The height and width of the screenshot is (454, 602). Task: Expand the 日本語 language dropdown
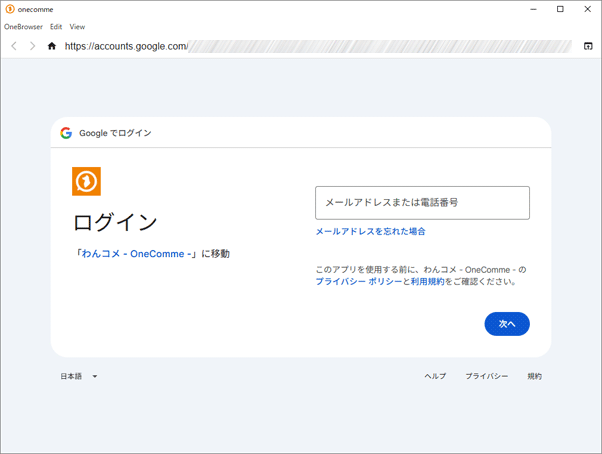tap(79, 376)
